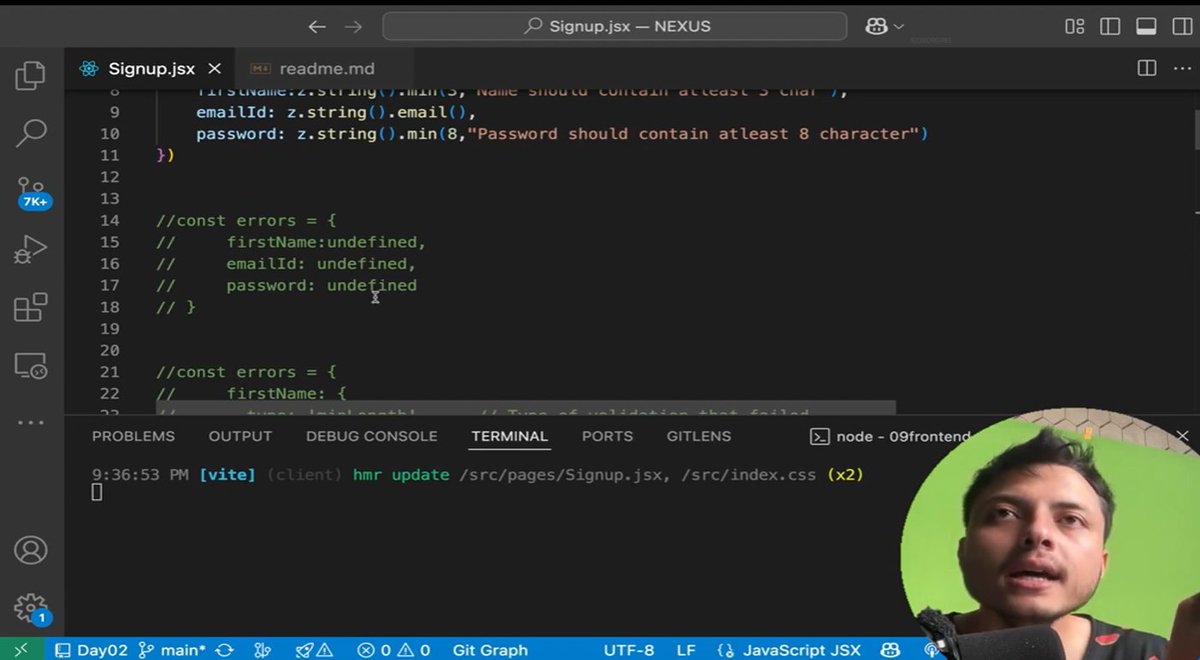This screenshot has height=660, width=1200.
Task: Click Day02 folder in status bar
Action: [x=91, y=649]
